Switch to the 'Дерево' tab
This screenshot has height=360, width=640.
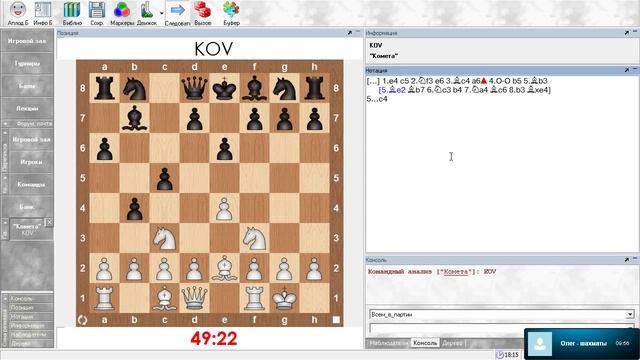pos(452,343)
